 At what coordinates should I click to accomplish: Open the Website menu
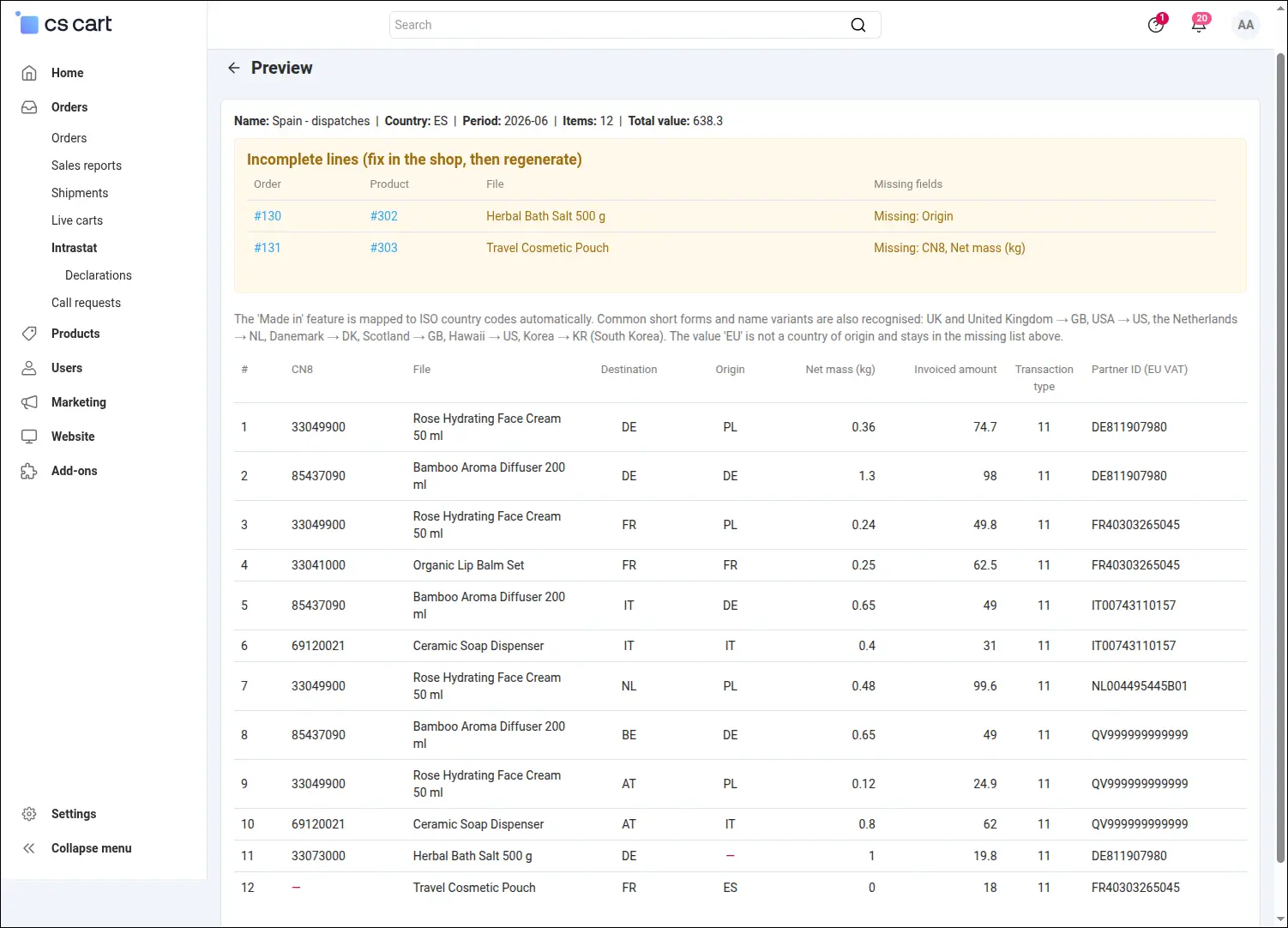click(73, 437)
